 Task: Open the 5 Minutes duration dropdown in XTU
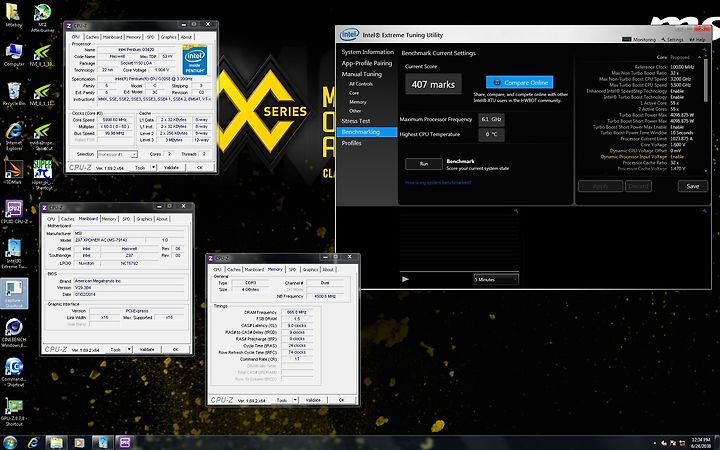click(496, 279)
